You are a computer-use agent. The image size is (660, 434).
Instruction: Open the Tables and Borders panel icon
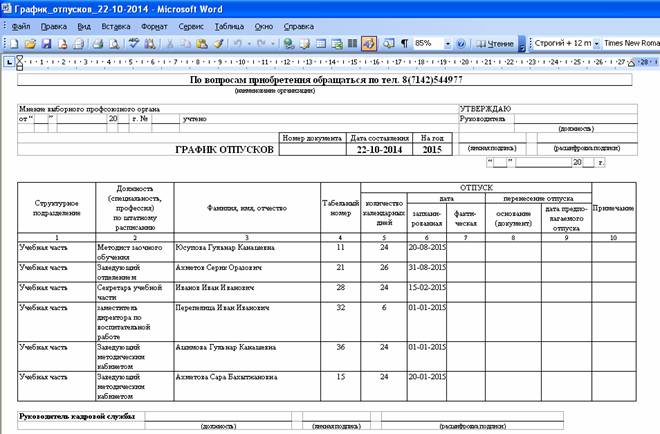pos(305,43)
